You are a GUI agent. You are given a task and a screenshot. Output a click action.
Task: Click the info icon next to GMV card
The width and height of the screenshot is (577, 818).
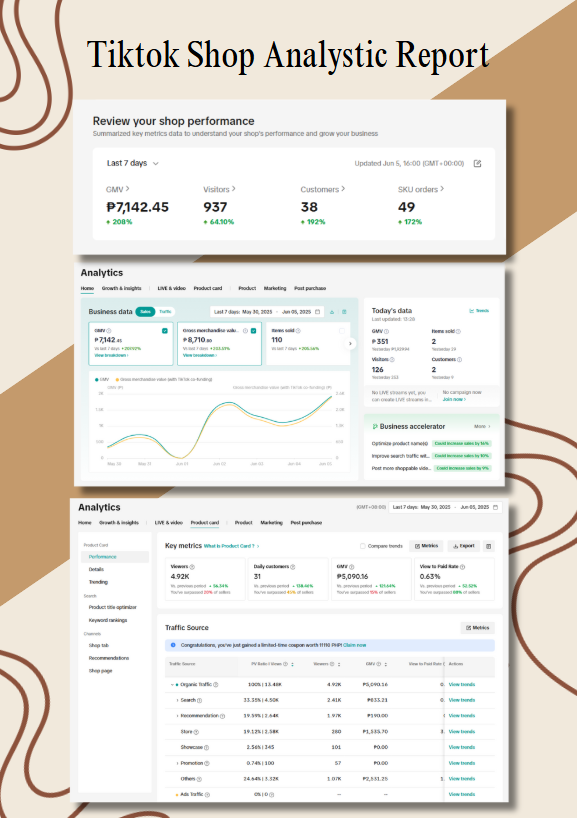click(109, 331)
